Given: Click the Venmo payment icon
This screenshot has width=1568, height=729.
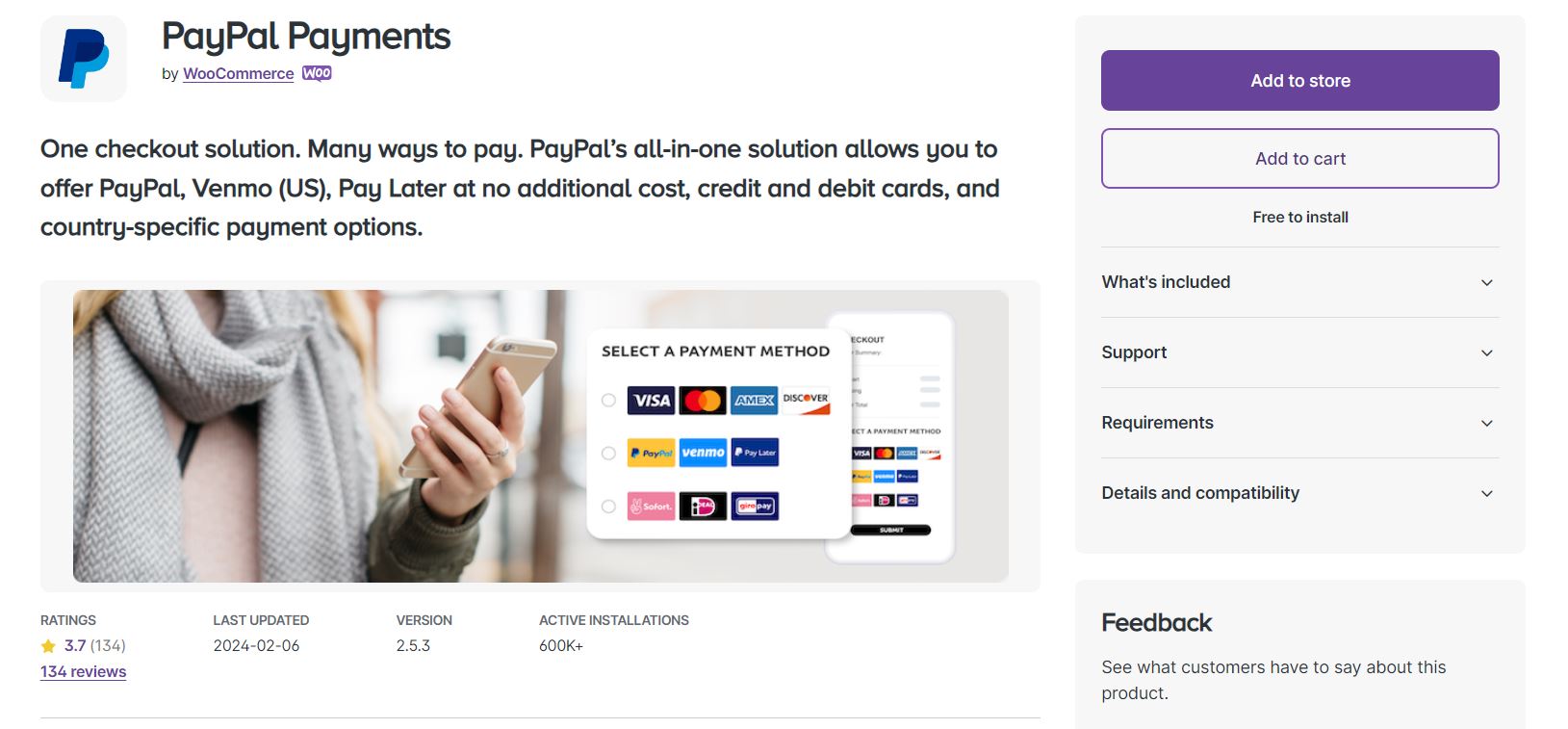Looking at the screenshot, I should [x=703, y=453].
